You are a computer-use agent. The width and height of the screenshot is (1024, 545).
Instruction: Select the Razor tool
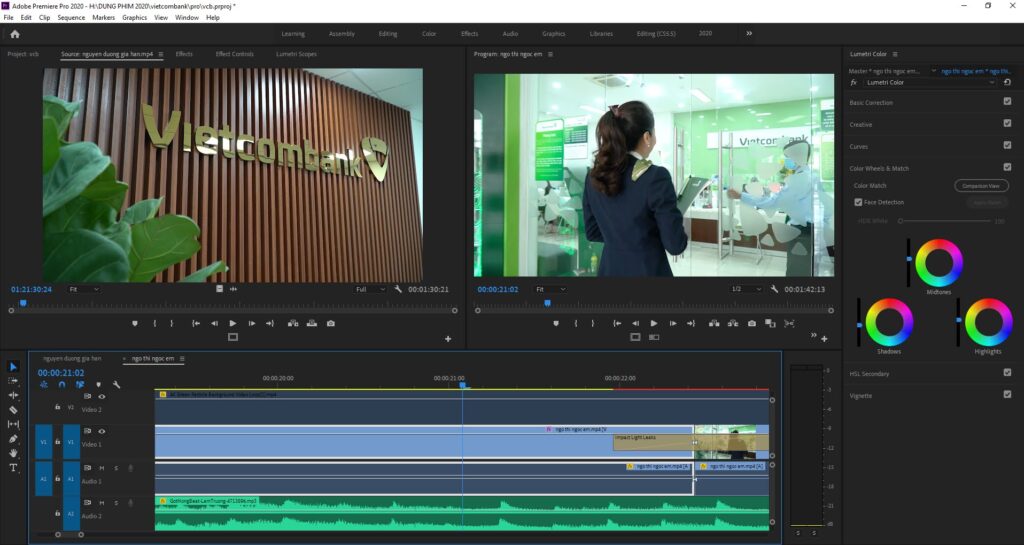pos(13,410)
